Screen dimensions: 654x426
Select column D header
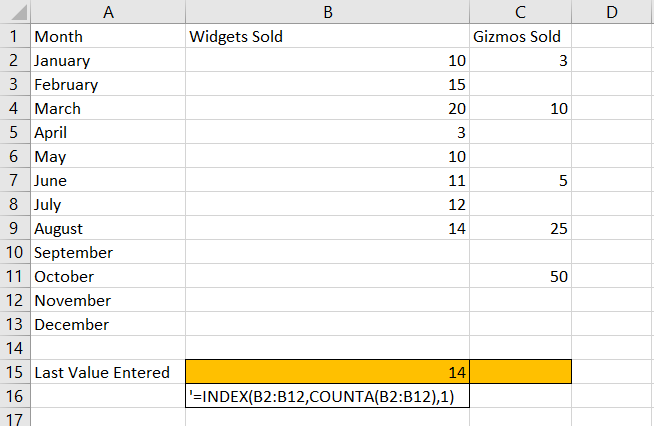(x=612, y=12)
